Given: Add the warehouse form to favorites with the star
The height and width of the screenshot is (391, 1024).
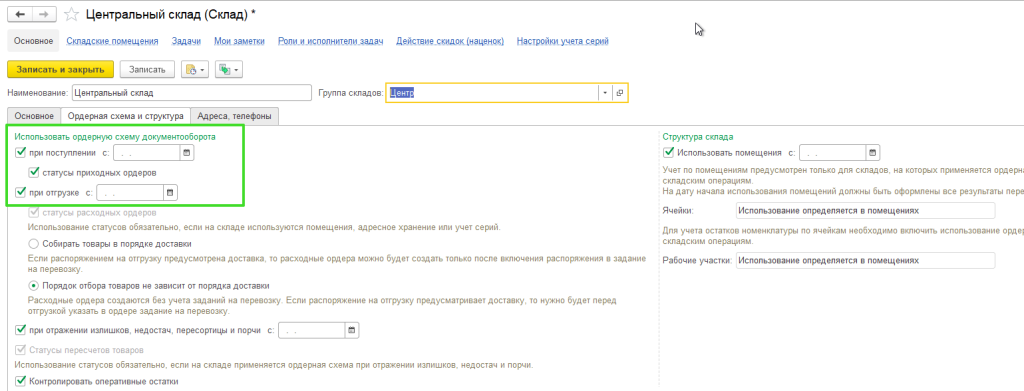Looking at the screenshot, I should 72,14.
